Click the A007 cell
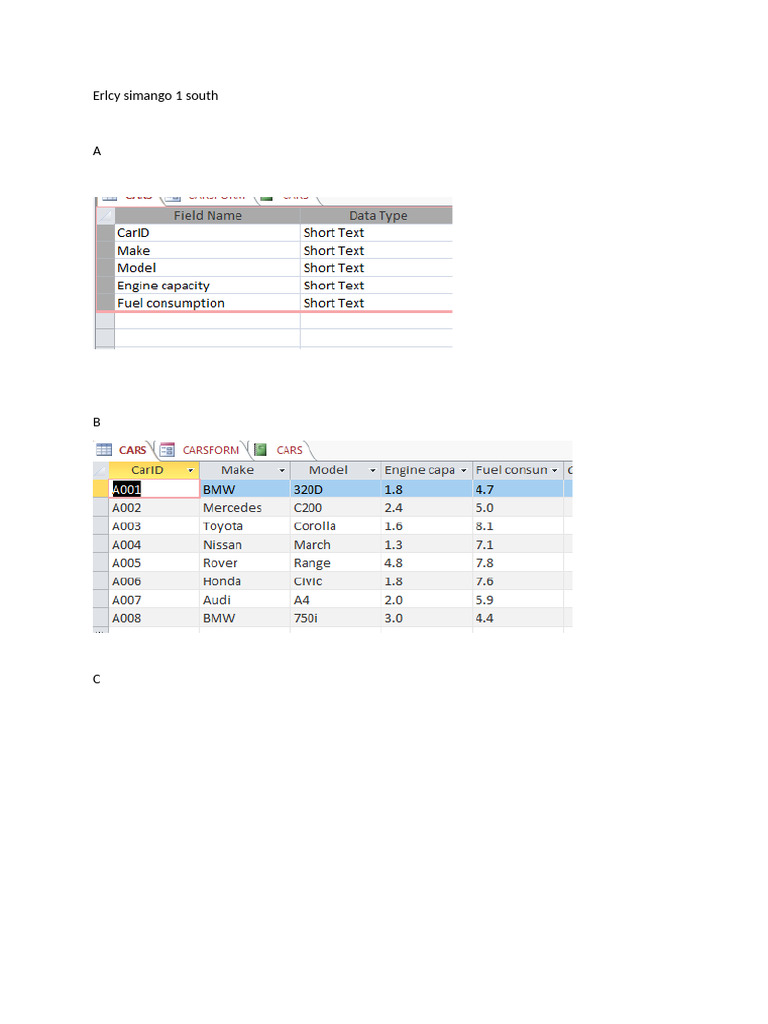 pyautogui.click(x=155, y=600)
